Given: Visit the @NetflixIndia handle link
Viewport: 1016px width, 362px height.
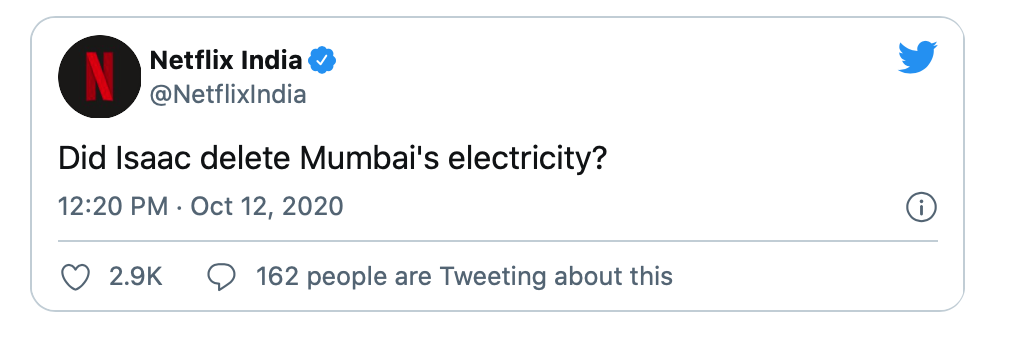Looking at the screenshot, I should (x=228, y=95).
